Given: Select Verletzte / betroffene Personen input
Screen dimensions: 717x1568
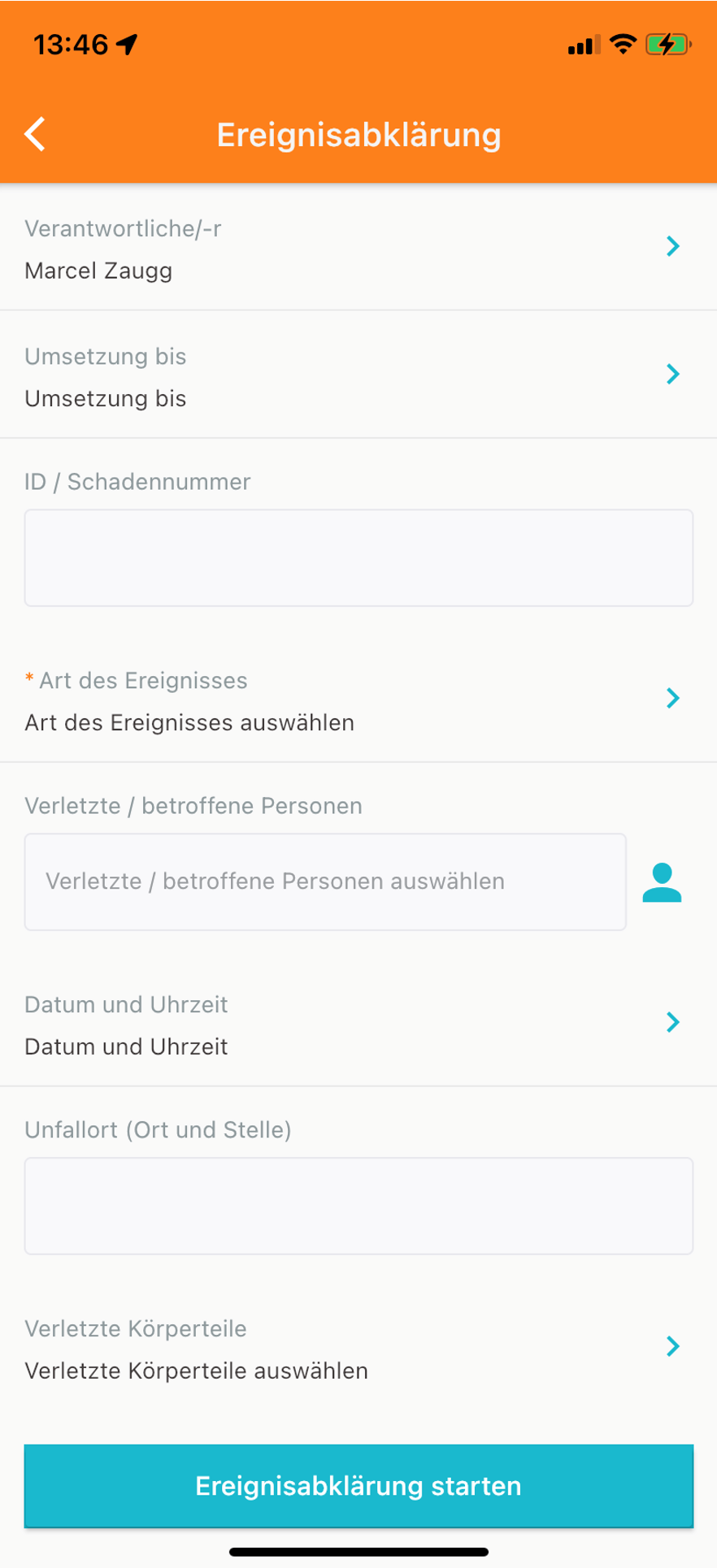Looking at the screenshot, I should point(325,881).
